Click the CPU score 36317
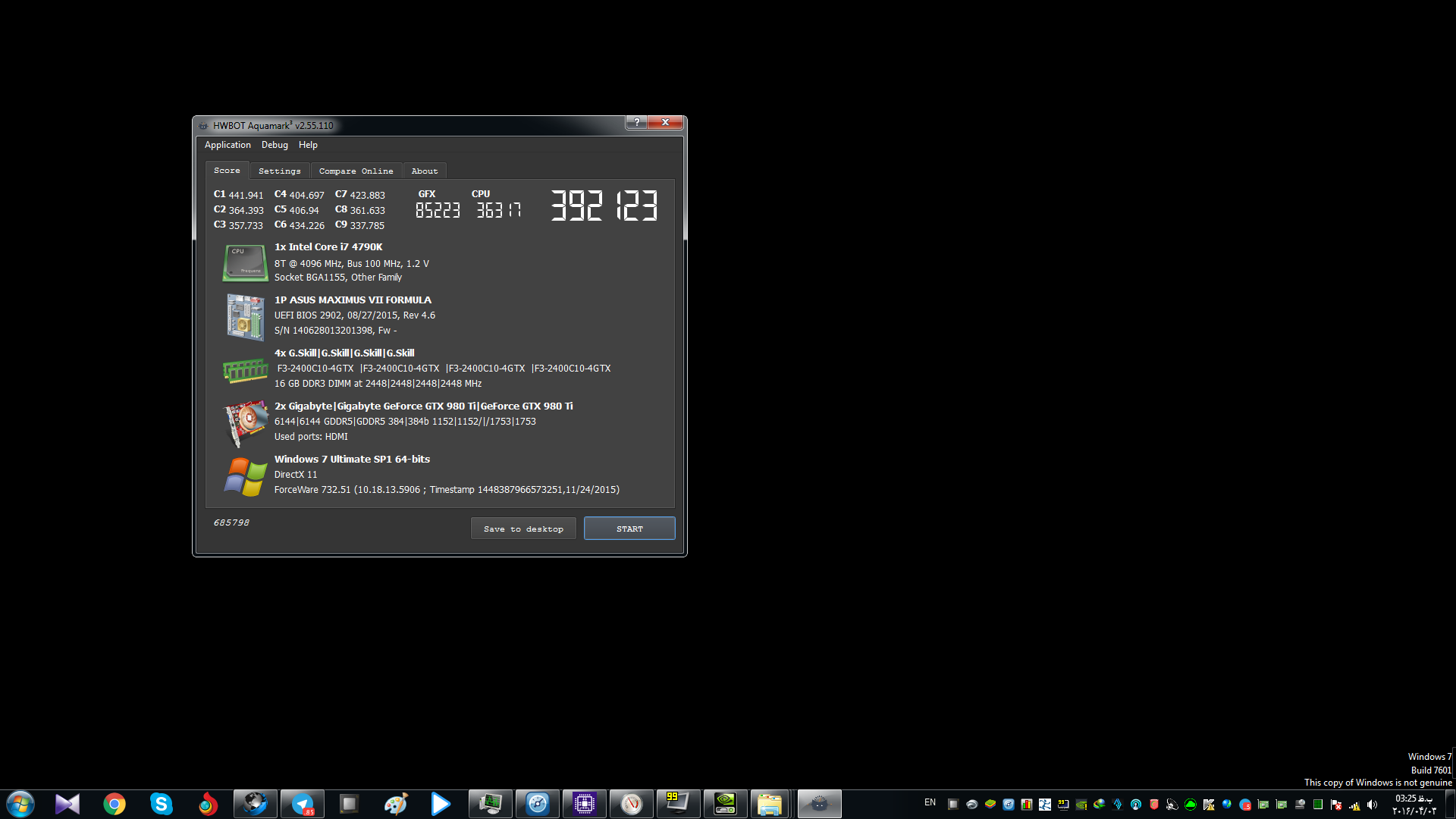Viewport: 1456px width, 819px height. 498,210
